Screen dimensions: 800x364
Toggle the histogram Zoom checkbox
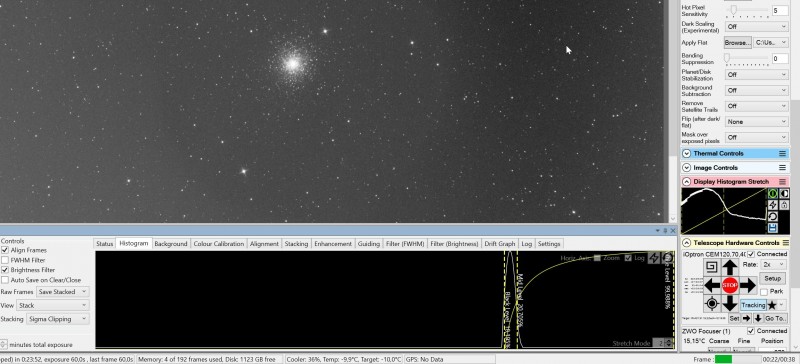tap(597, 258)
